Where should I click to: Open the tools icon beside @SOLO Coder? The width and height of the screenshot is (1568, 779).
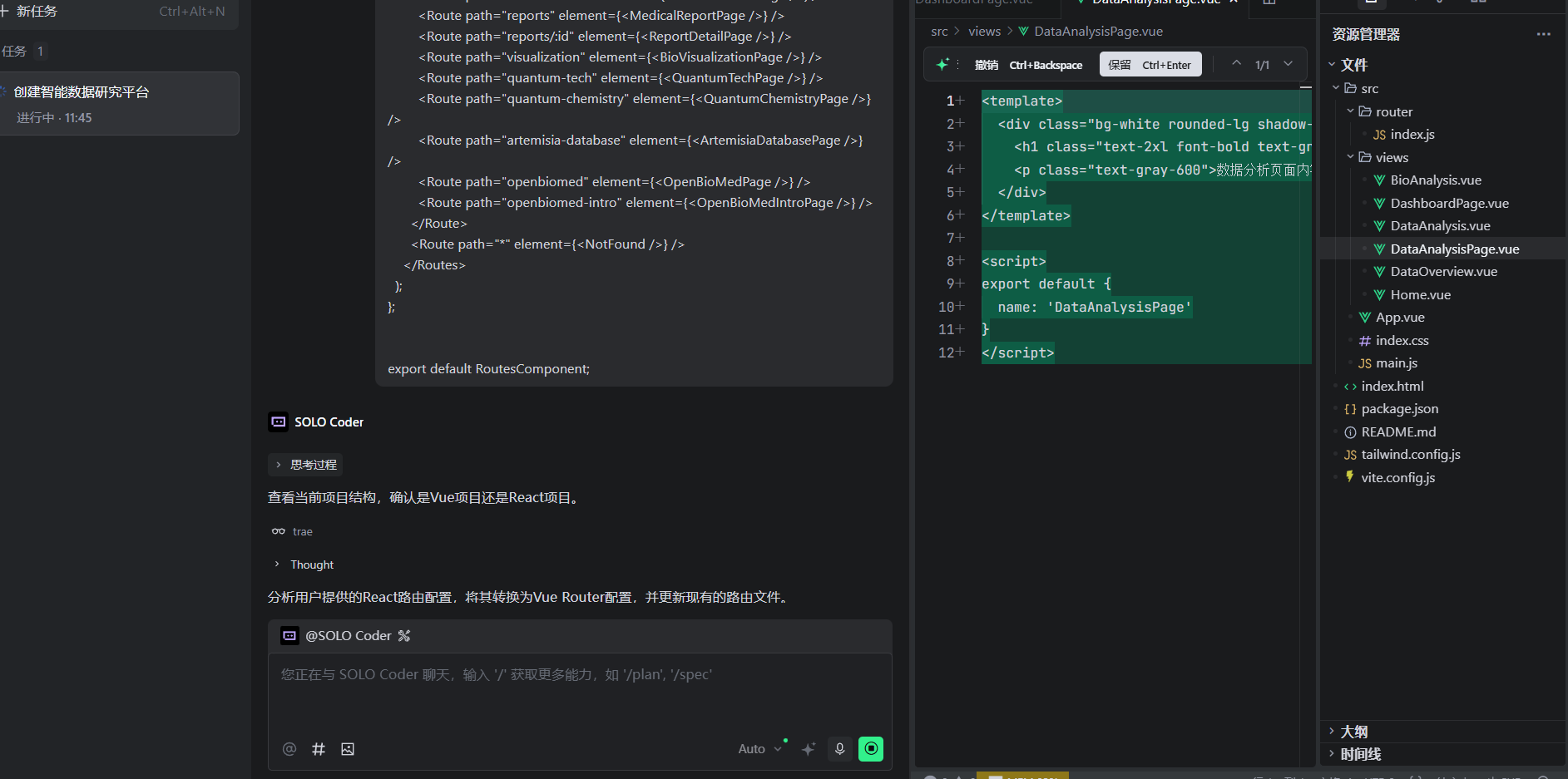click(x=404, y=636)
